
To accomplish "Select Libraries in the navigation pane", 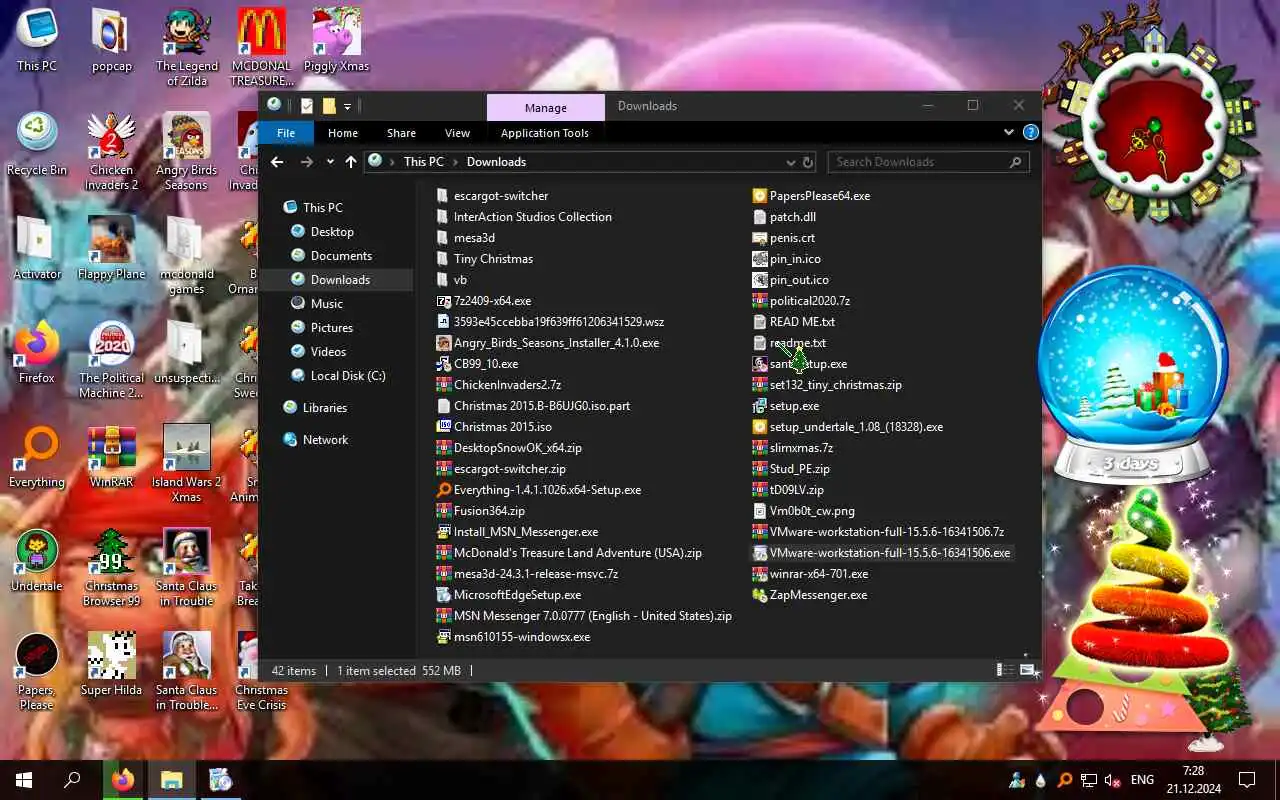I will coord(324,407).
